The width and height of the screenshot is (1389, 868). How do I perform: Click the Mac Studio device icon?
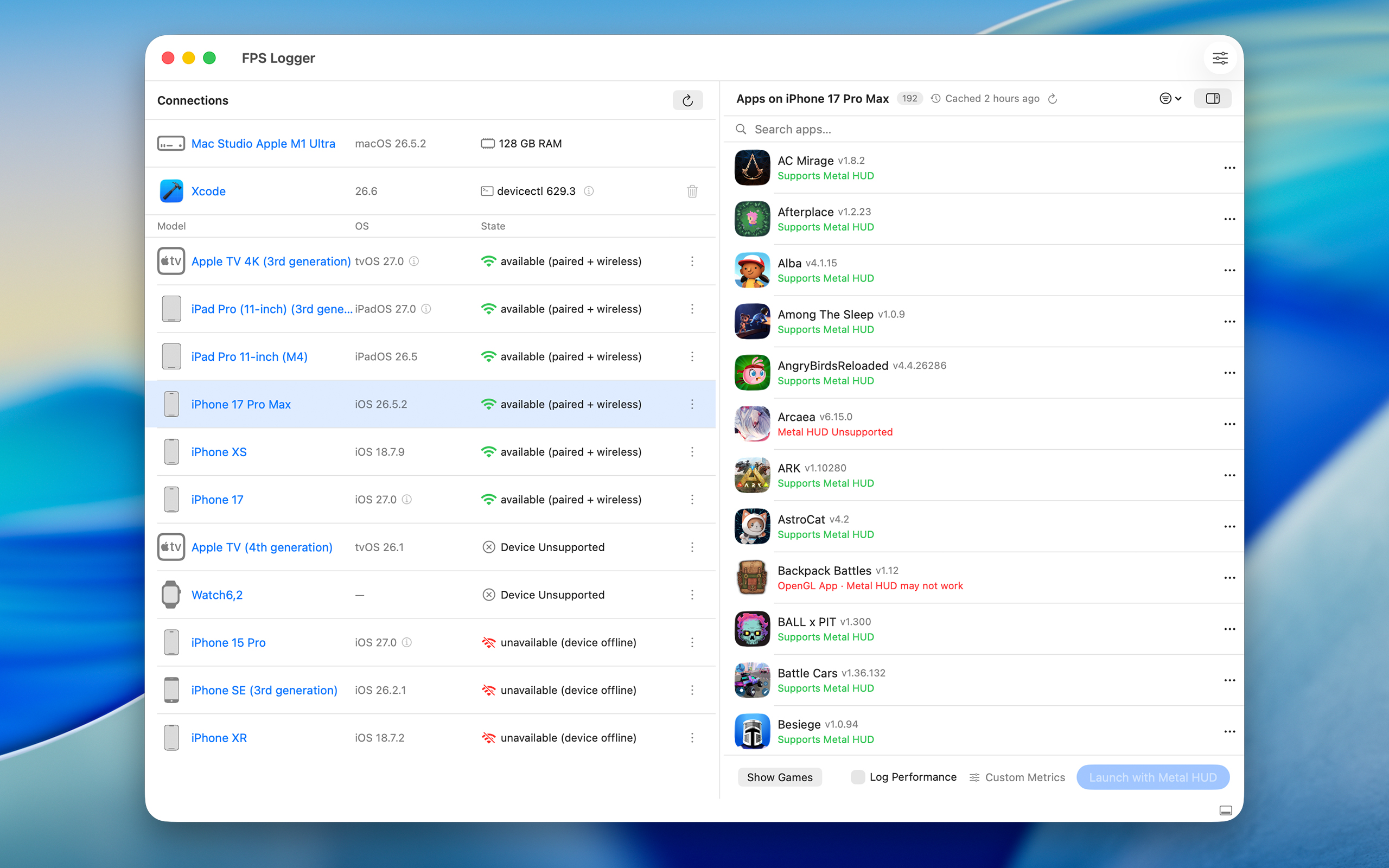pyautogui.click(x=171, y=144)
